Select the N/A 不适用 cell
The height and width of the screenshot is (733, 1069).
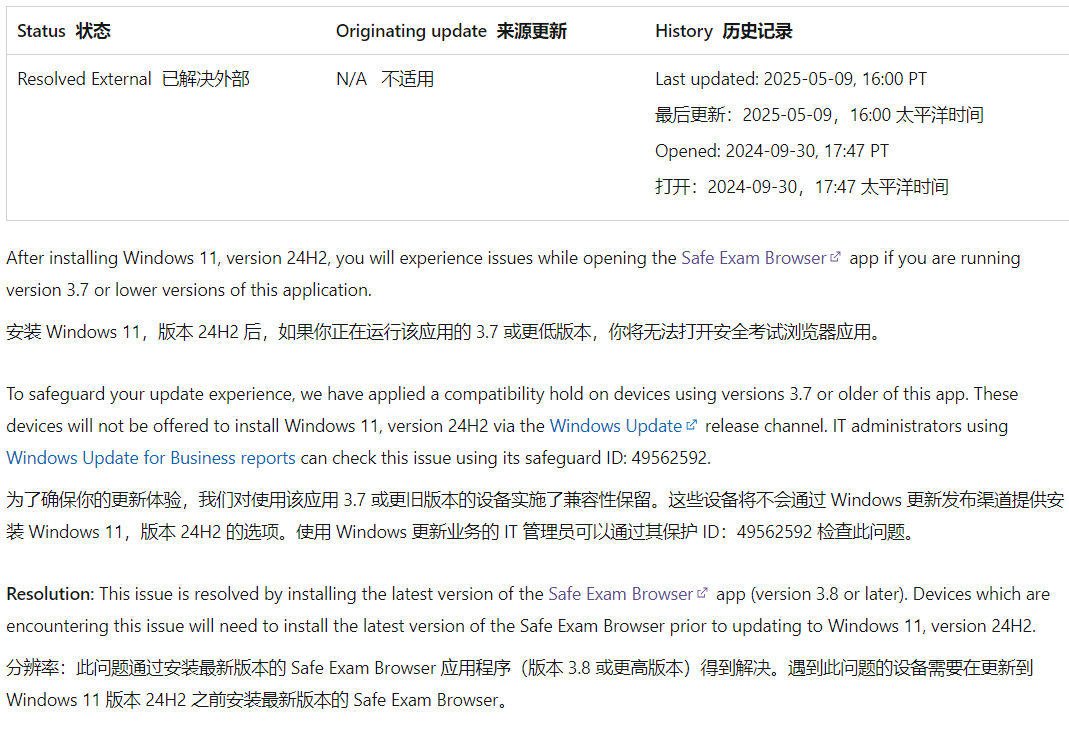pyautogui.click(x=385, y=79)
